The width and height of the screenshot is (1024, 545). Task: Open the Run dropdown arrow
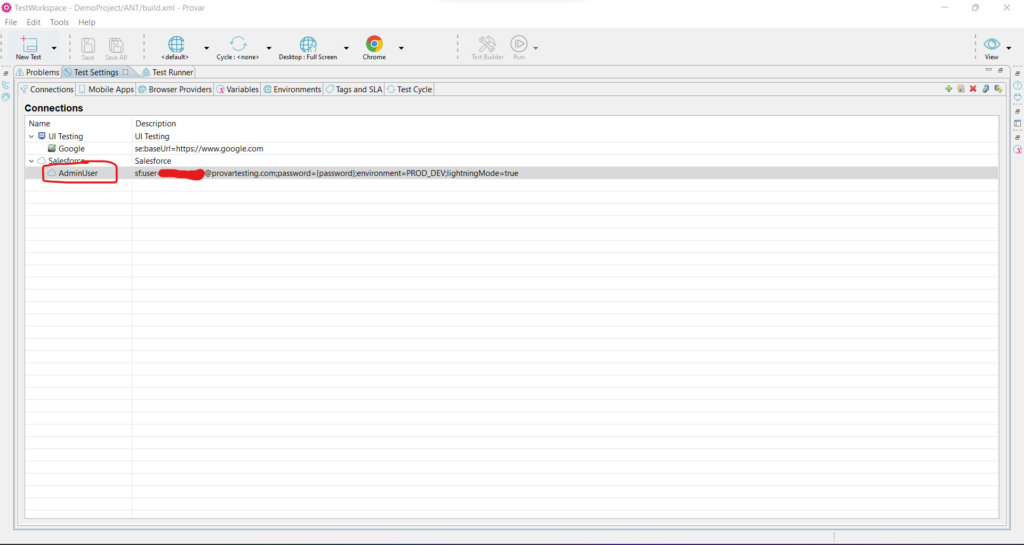point(536,48)
